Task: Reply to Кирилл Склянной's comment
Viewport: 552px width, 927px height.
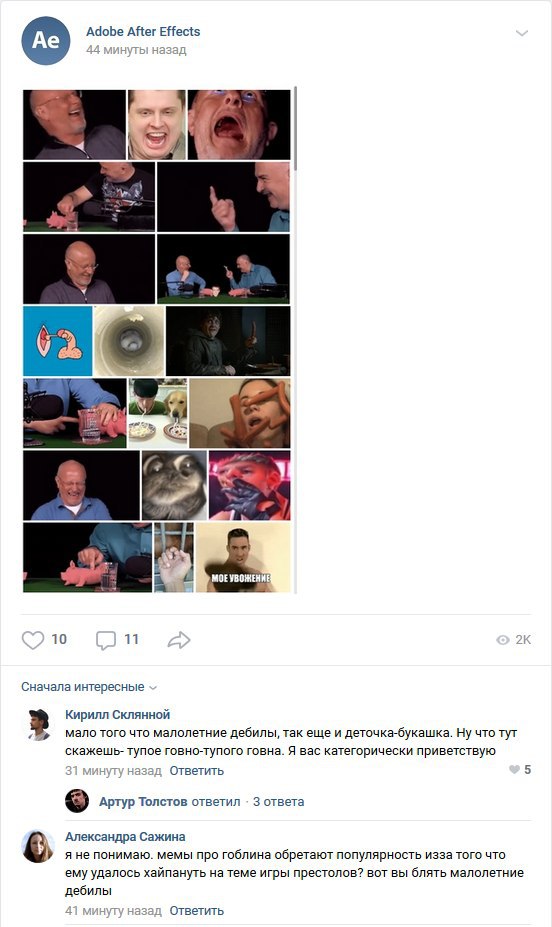Action: [196, 771]
